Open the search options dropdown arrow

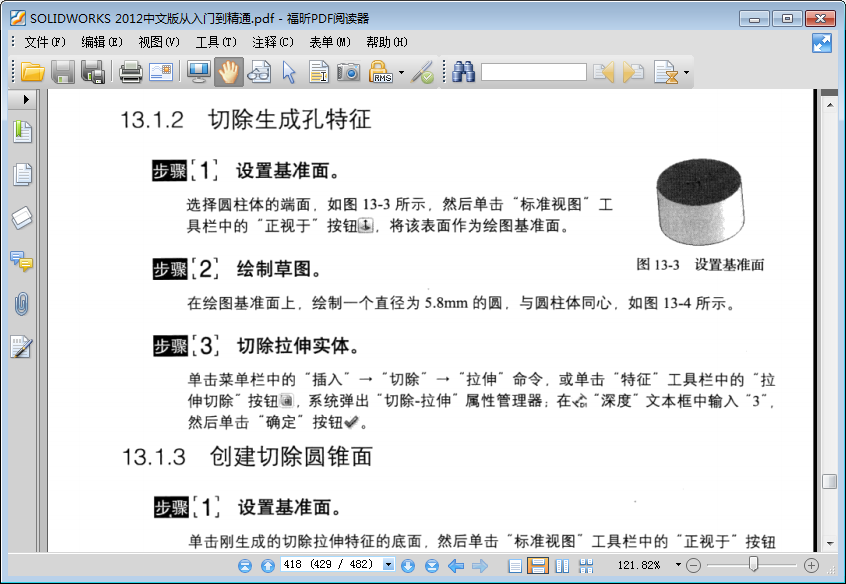pos(686,72)
